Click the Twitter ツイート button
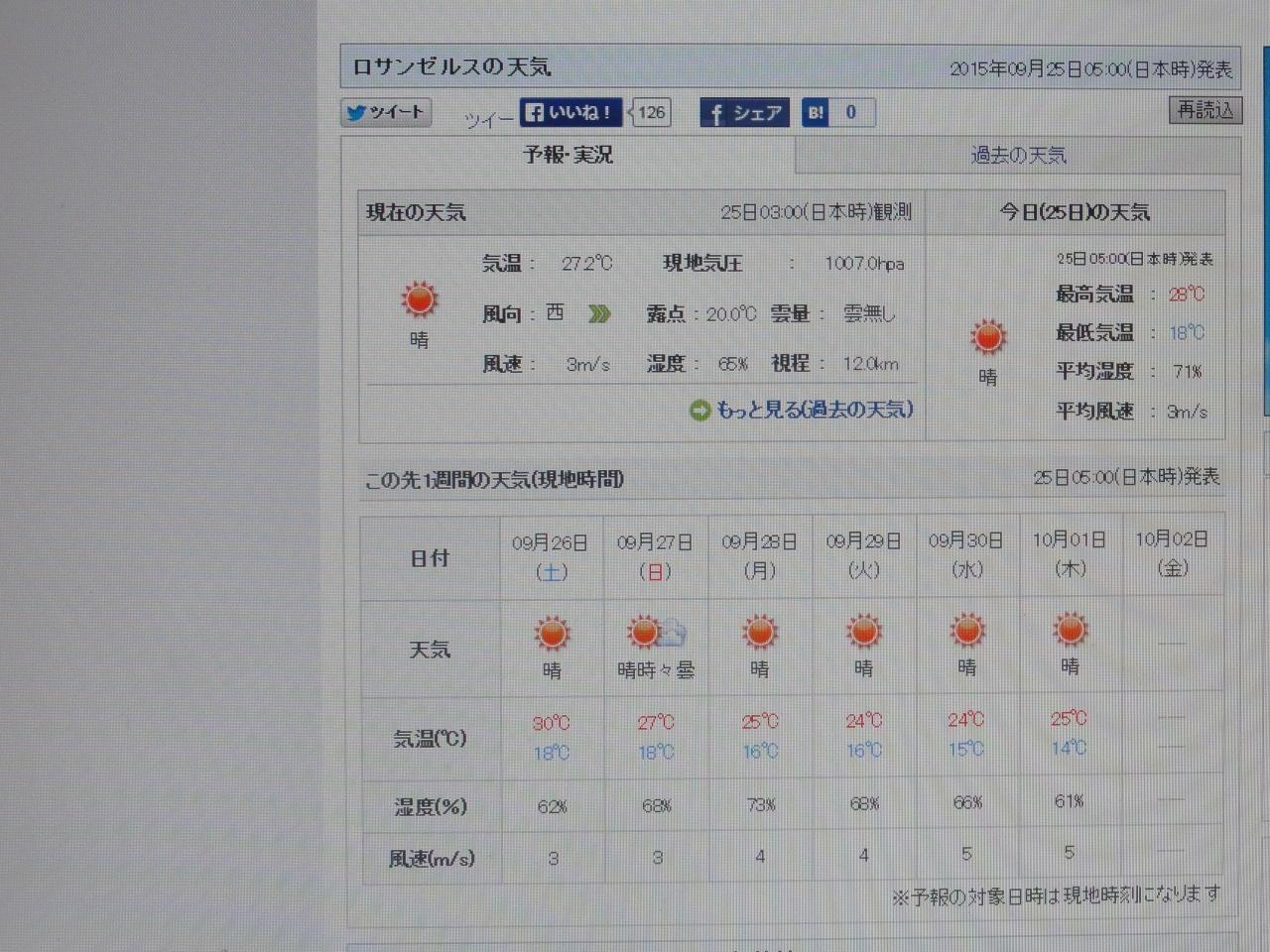This screenshot has width=1270, height=952. (x=386, y=112)
